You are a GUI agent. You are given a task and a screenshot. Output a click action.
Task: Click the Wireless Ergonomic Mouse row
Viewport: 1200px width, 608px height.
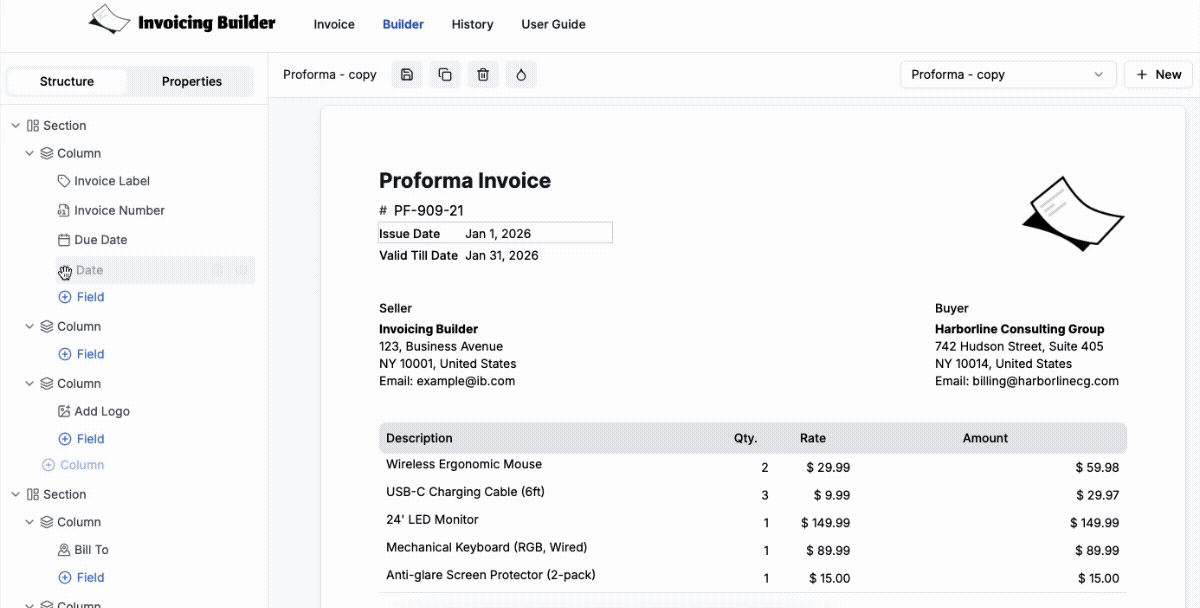(753, 466)
